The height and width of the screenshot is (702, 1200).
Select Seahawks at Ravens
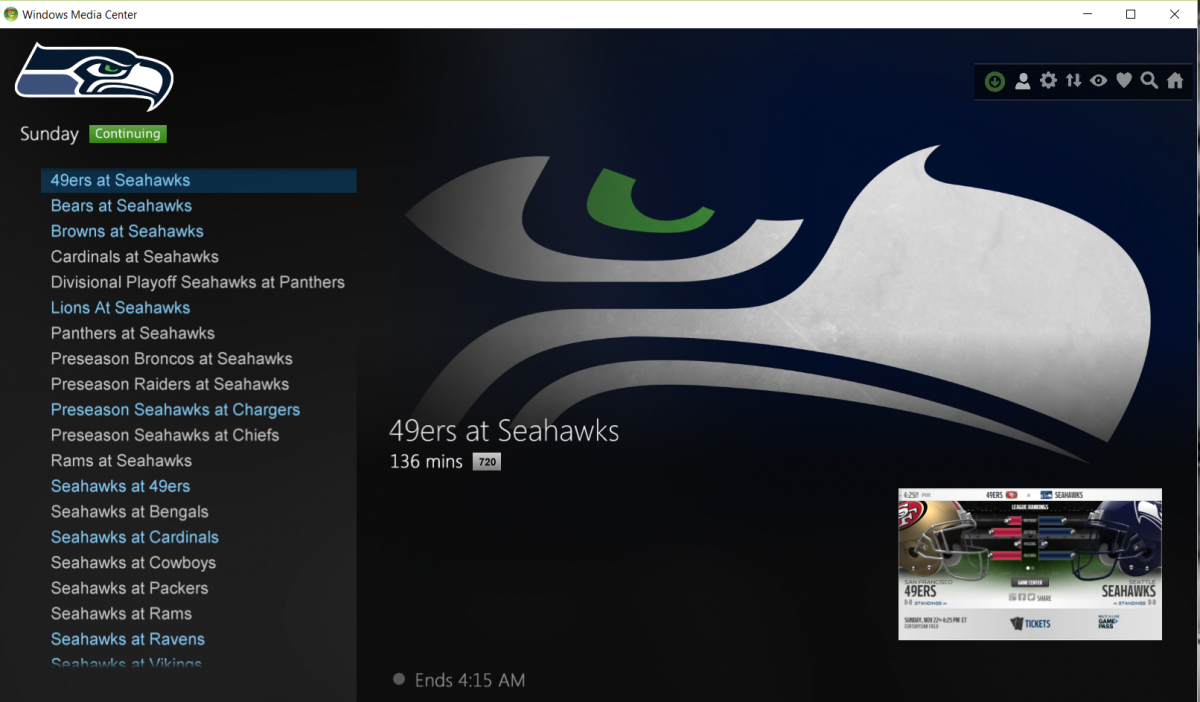pyautogui.click(x=128, y=639)
